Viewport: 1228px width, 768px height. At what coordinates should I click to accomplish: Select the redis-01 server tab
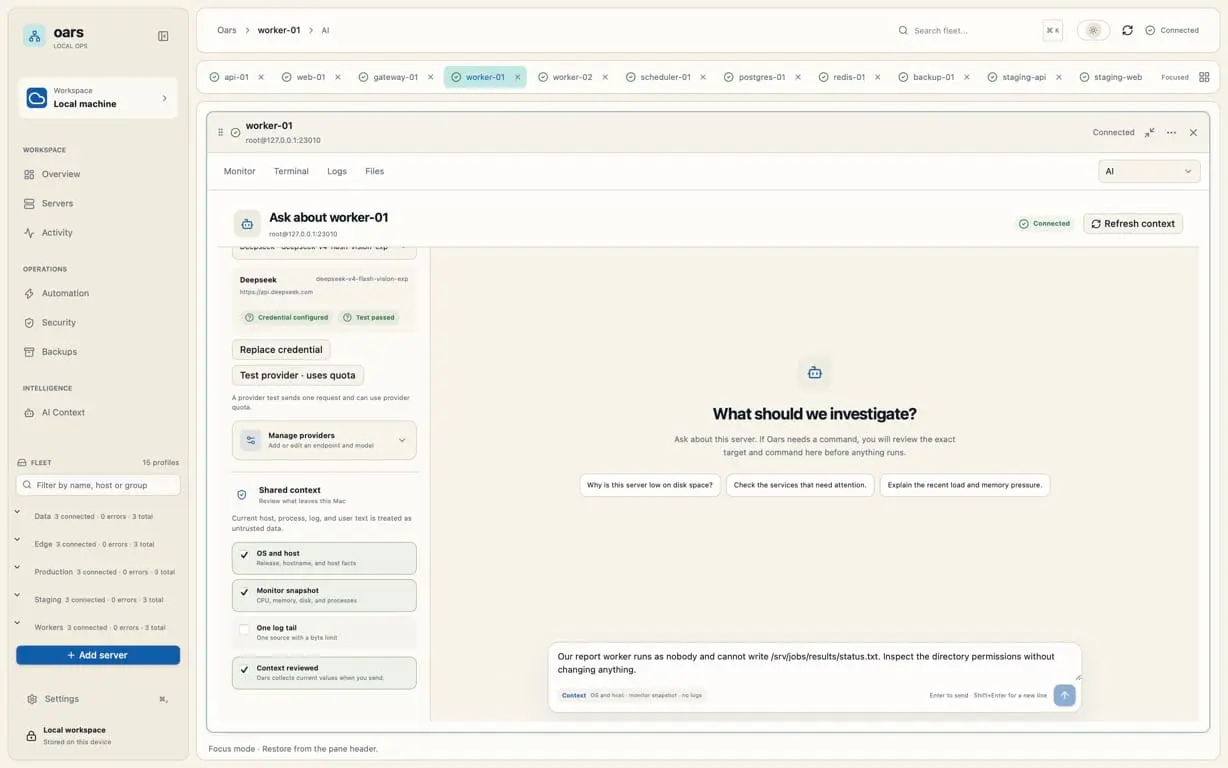coord(849,77)
